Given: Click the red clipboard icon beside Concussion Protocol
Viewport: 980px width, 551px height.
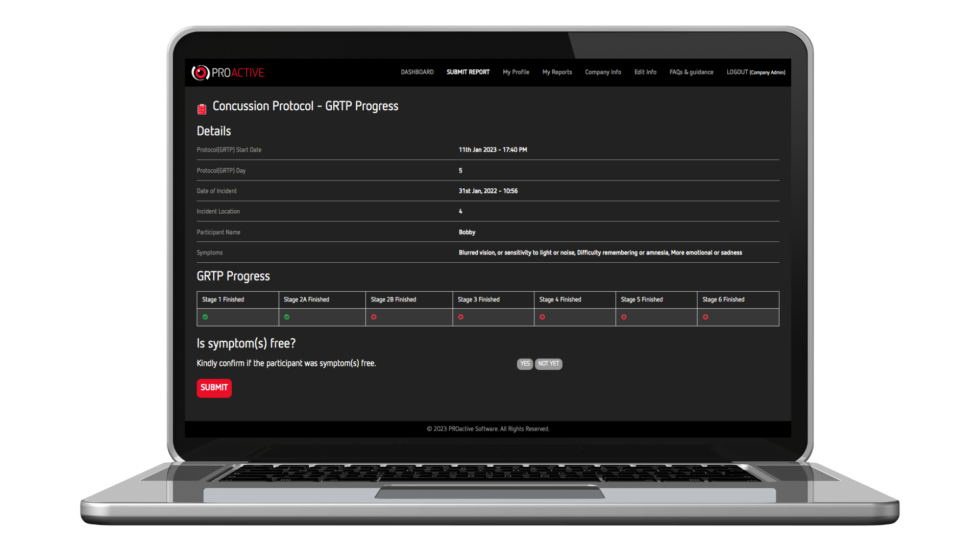Looking at the screenshot, I should (x=202, y=108).
